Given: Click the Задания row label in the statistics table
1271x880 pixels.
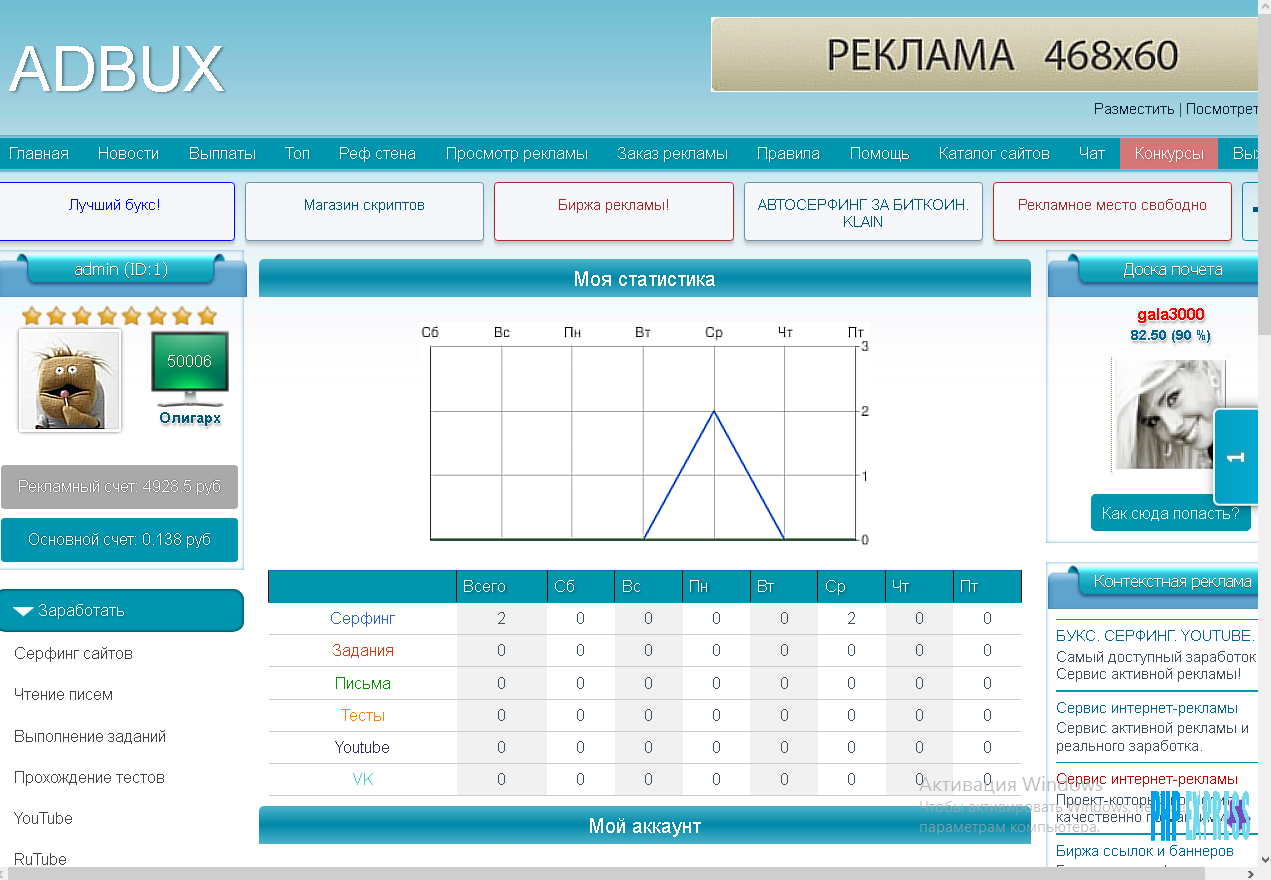Looking at the screenshot, I should 363,650.
